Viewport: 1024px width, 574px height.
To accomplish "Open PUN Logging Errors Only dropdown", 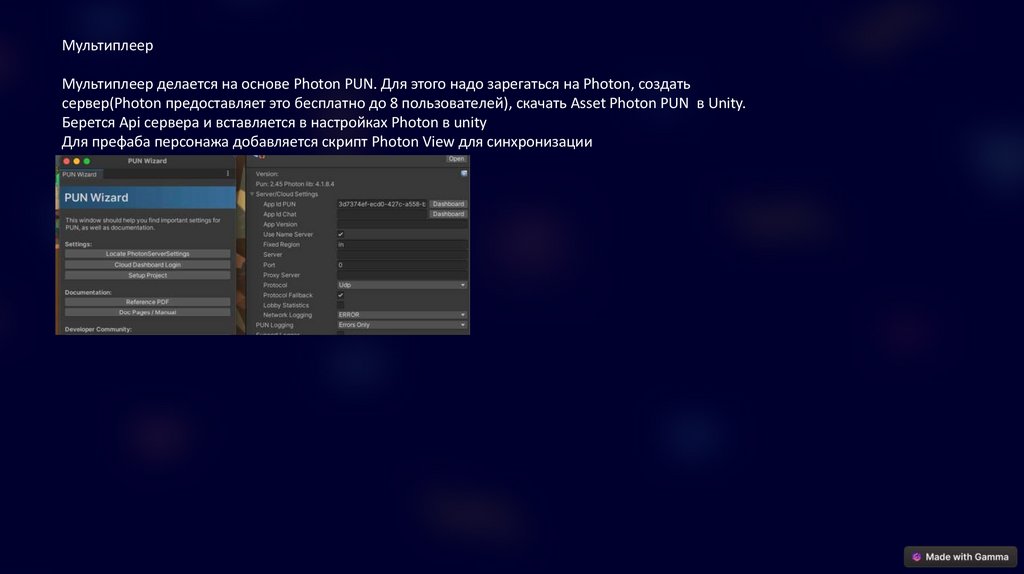I will click(402, 325).
